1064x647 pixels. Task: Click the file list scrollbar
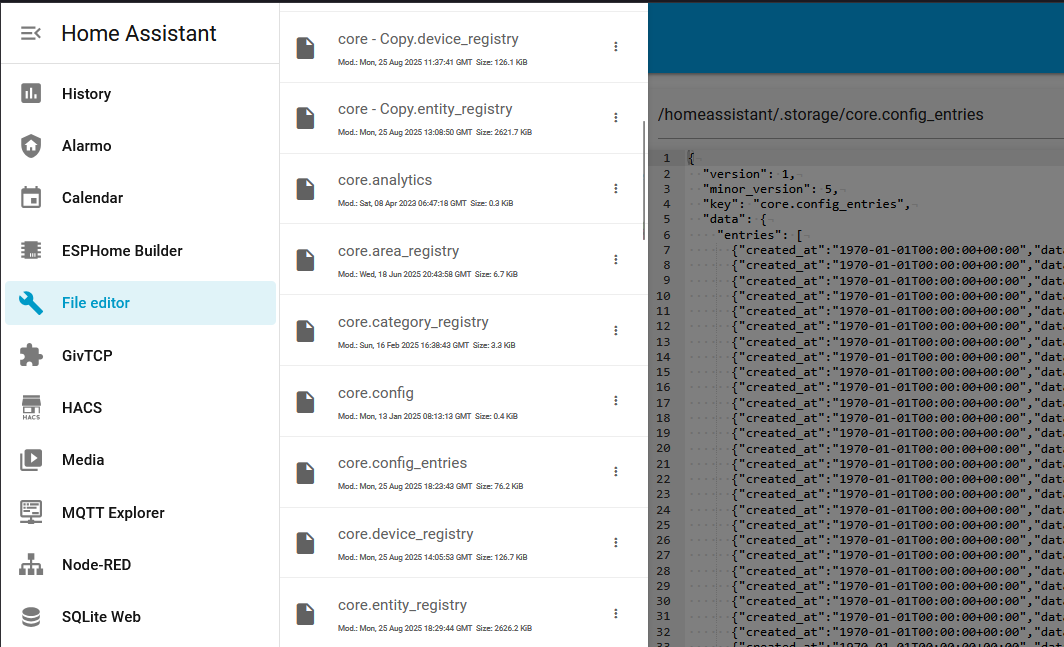(644, 180)
